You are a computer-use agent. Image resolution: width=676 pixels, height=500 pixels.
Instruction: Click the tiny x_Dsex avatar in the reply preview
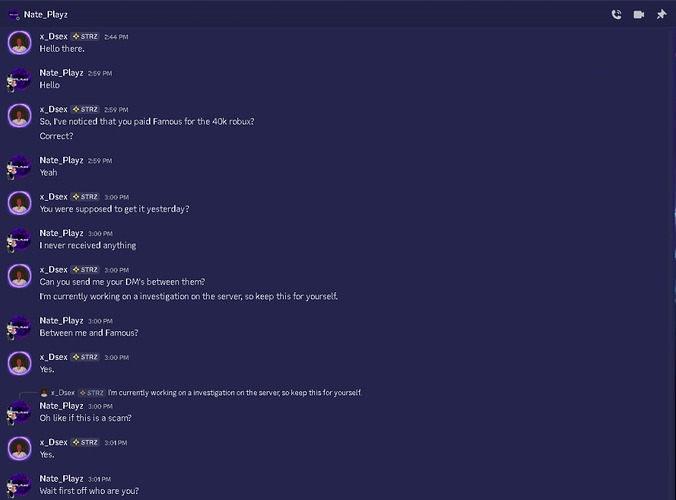point(44,393)
